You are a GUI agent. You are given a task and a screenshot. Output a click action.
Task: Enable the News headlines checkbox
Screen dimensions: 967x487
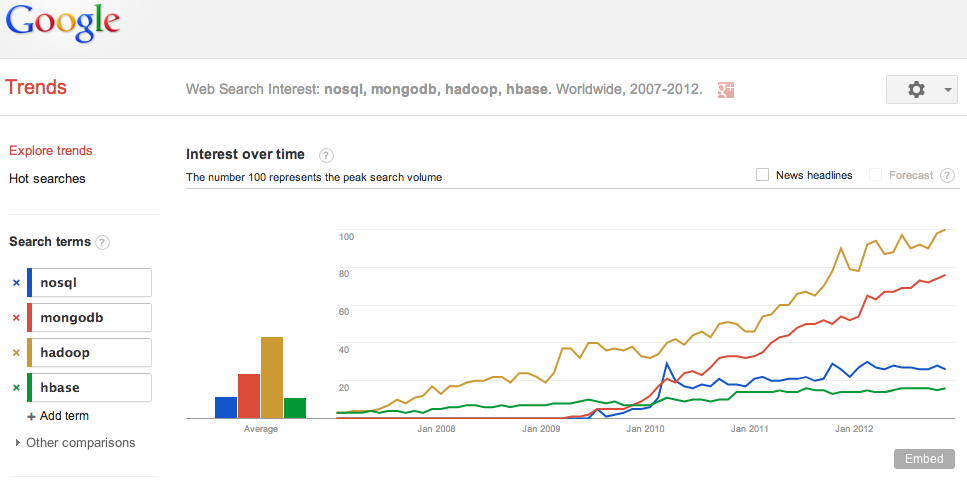click(763, 175)
